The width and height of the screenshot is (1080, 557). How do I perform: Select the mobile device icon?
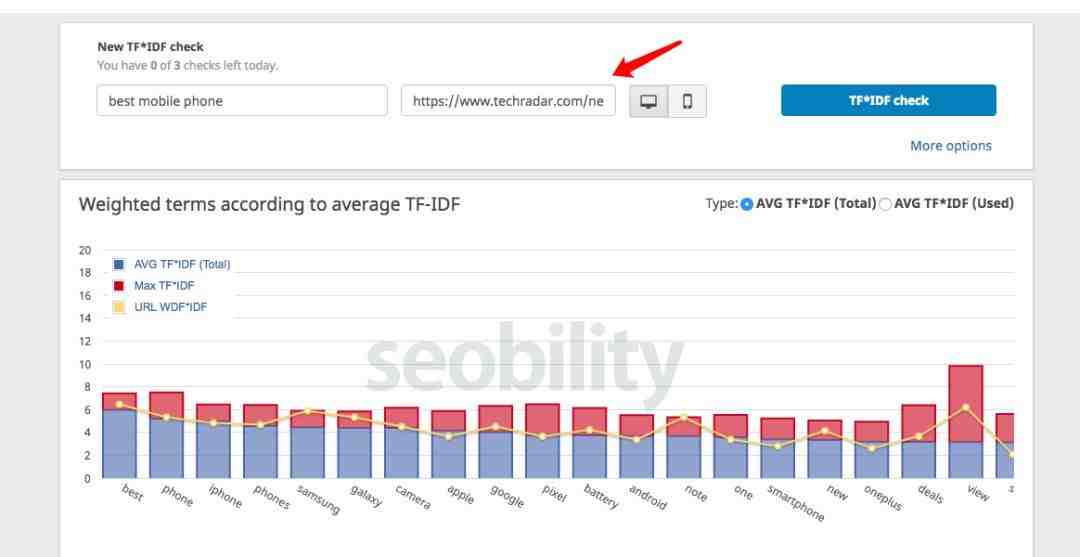click(x=687, y=101)
